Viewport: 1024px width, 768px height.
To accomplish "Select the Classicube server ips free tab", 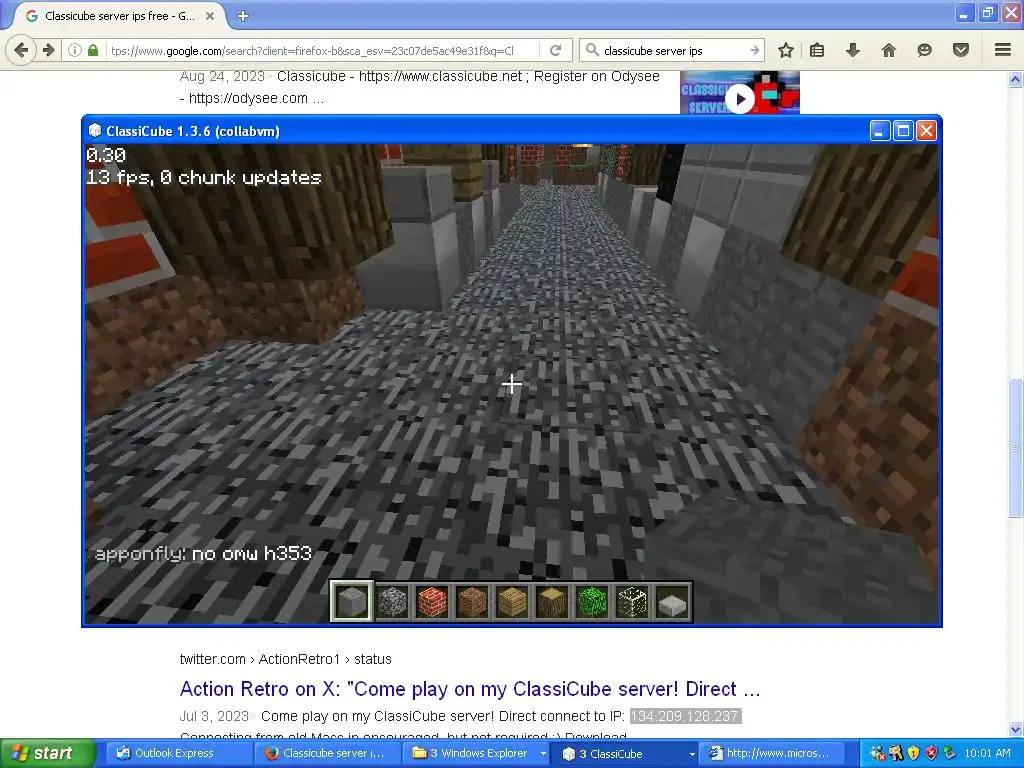I will click(118, 16).
